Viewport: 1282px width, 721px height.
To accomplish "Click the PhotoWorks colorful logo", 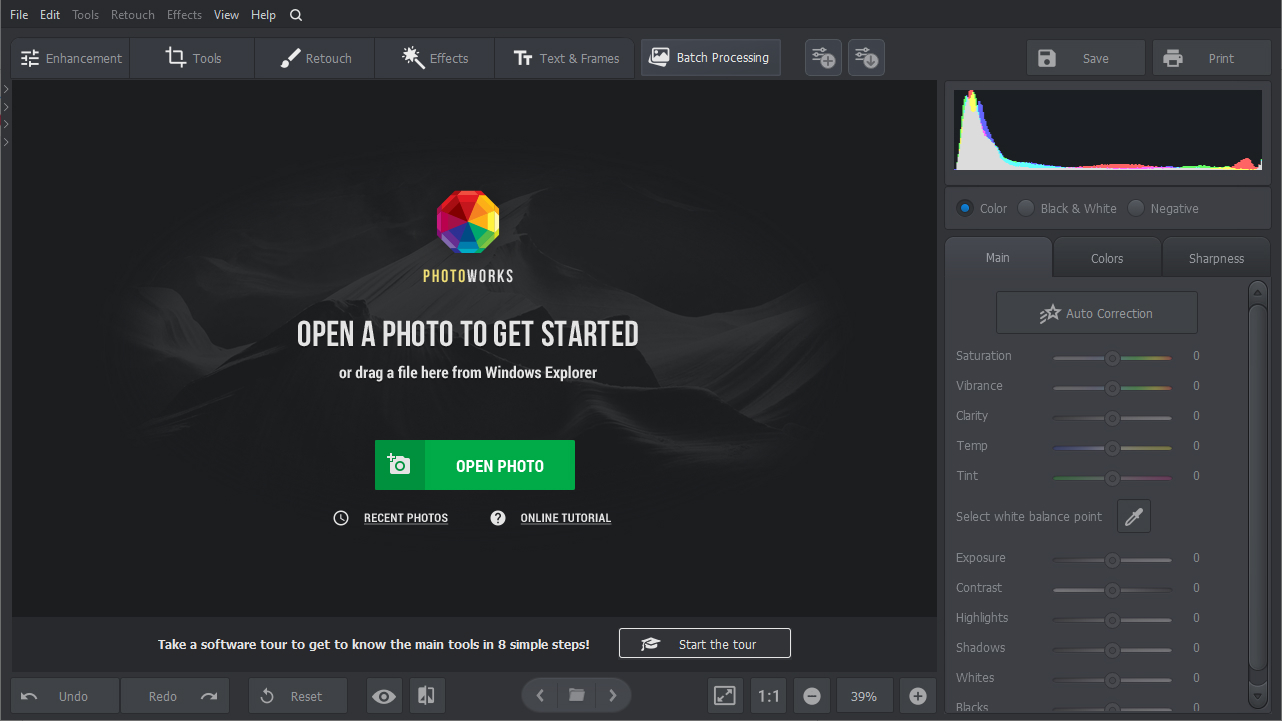I will coord(468,222).
